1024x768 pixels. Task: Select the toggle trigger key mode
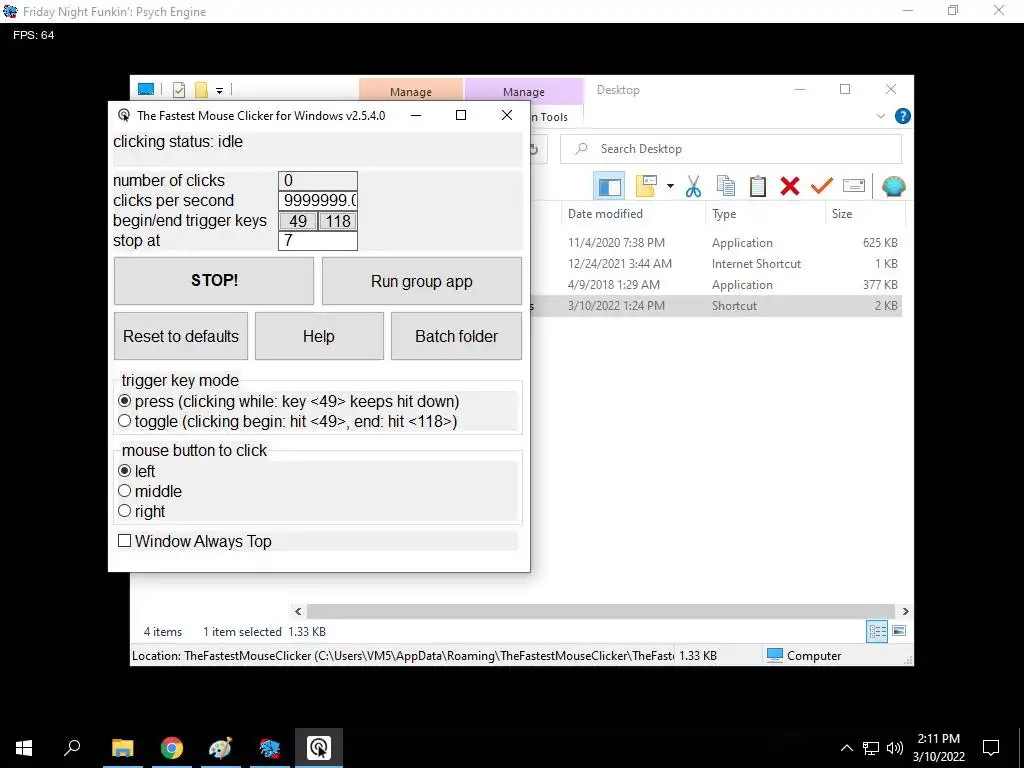pos(125,421)
